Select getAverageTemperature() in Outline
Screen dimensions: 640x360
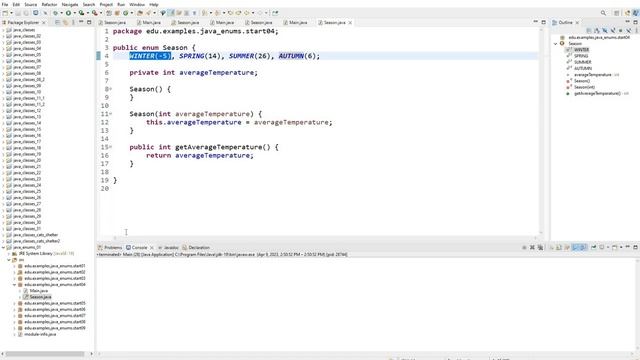(x=597, y=93)
